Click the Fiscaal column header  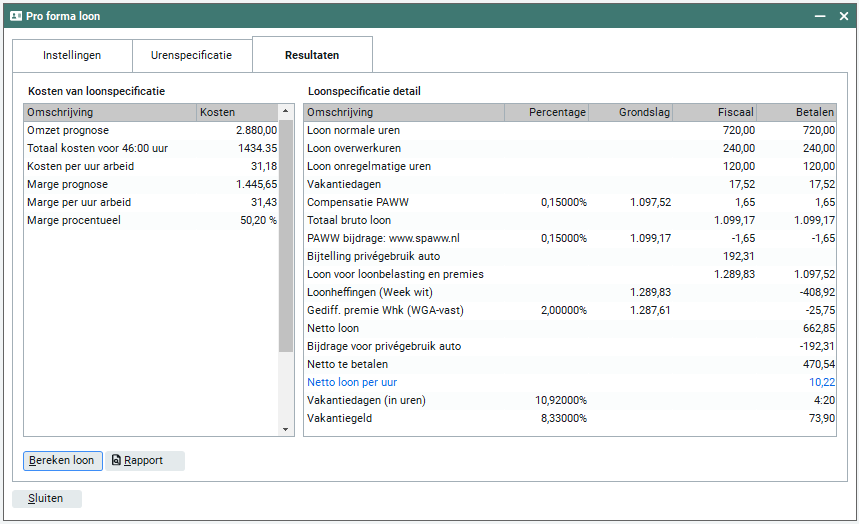[717, 113]
